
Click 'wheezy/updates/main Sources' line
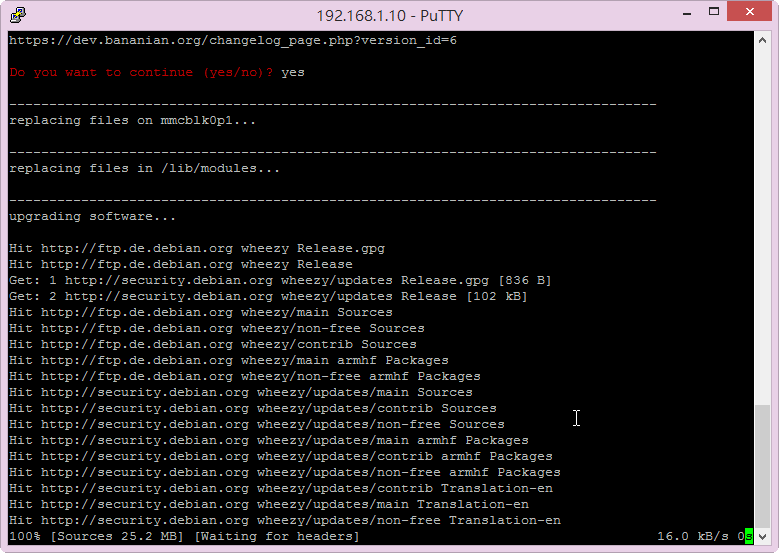(240, 392)
